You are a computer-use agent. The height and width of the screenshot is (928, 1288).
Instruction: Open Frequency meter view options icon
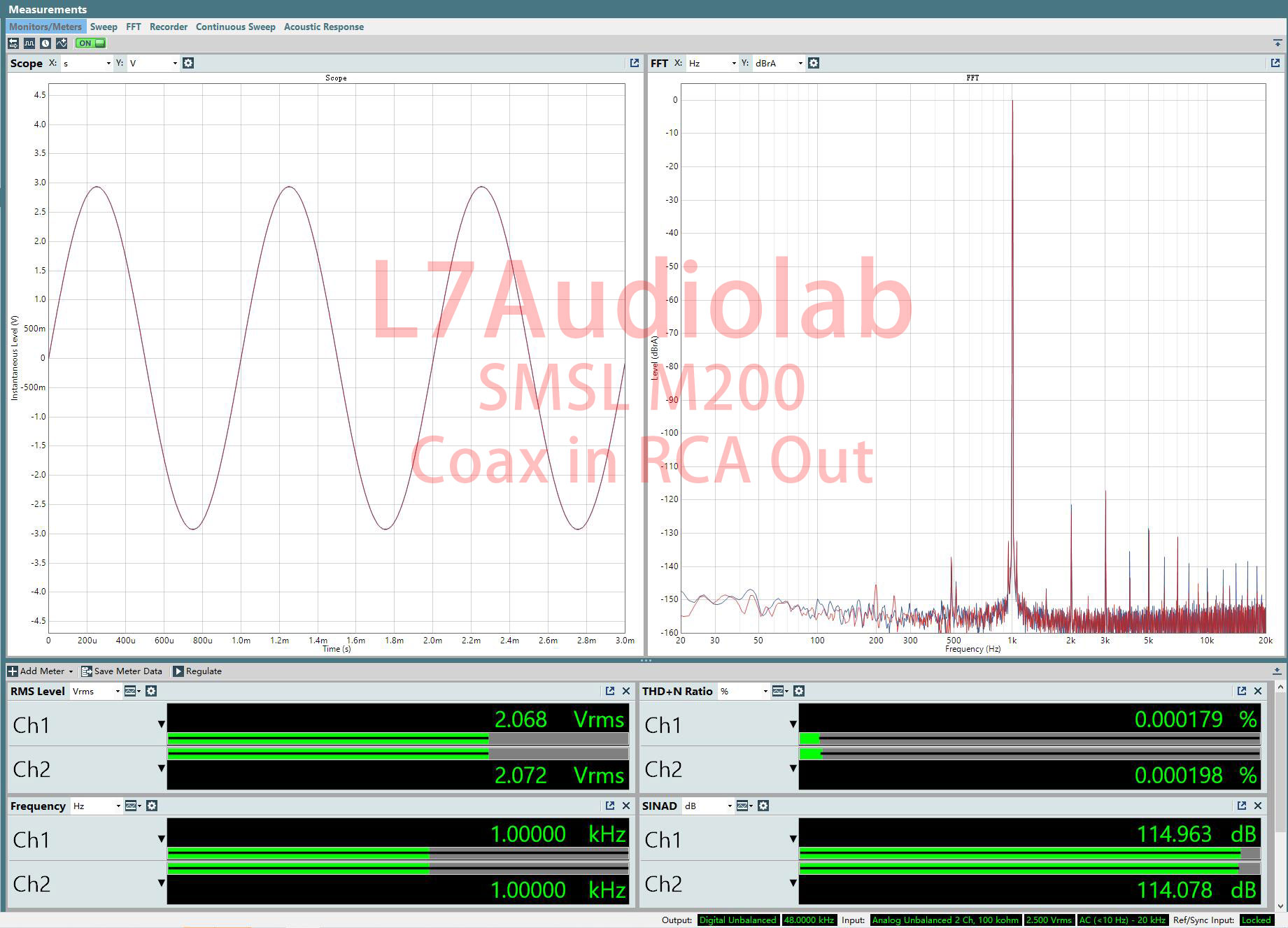pos(133,806)
